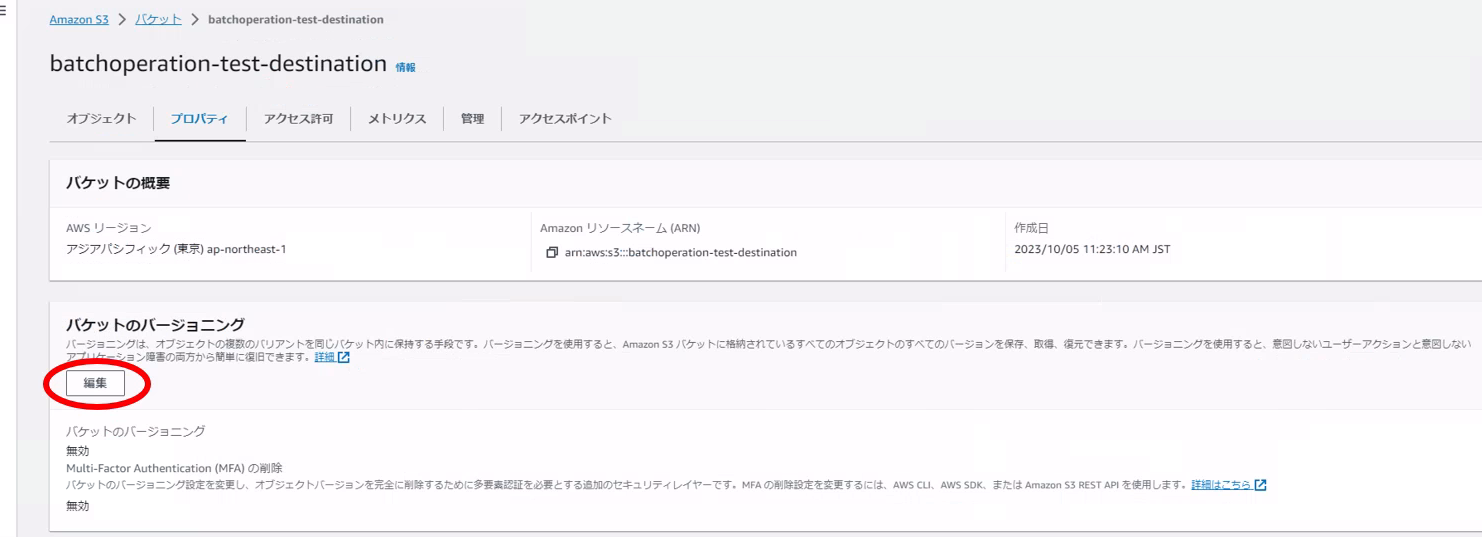The image size is (1482, 537).
Task: Click the 編集 button for versioning
Action: tap(95, 384)
